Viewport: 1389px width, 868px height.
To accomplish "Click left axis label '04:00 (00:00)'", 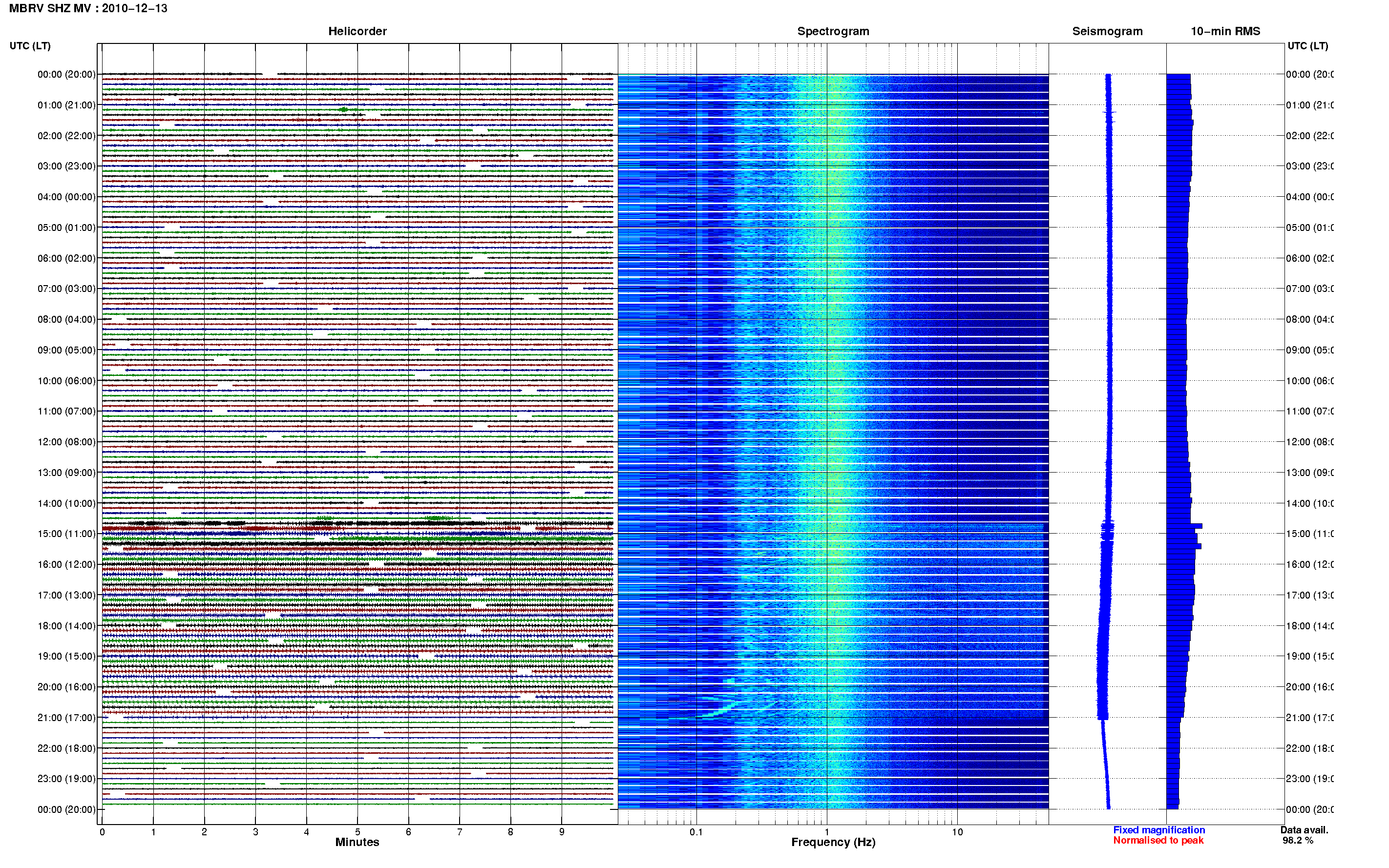I will (x=66, y=197).
